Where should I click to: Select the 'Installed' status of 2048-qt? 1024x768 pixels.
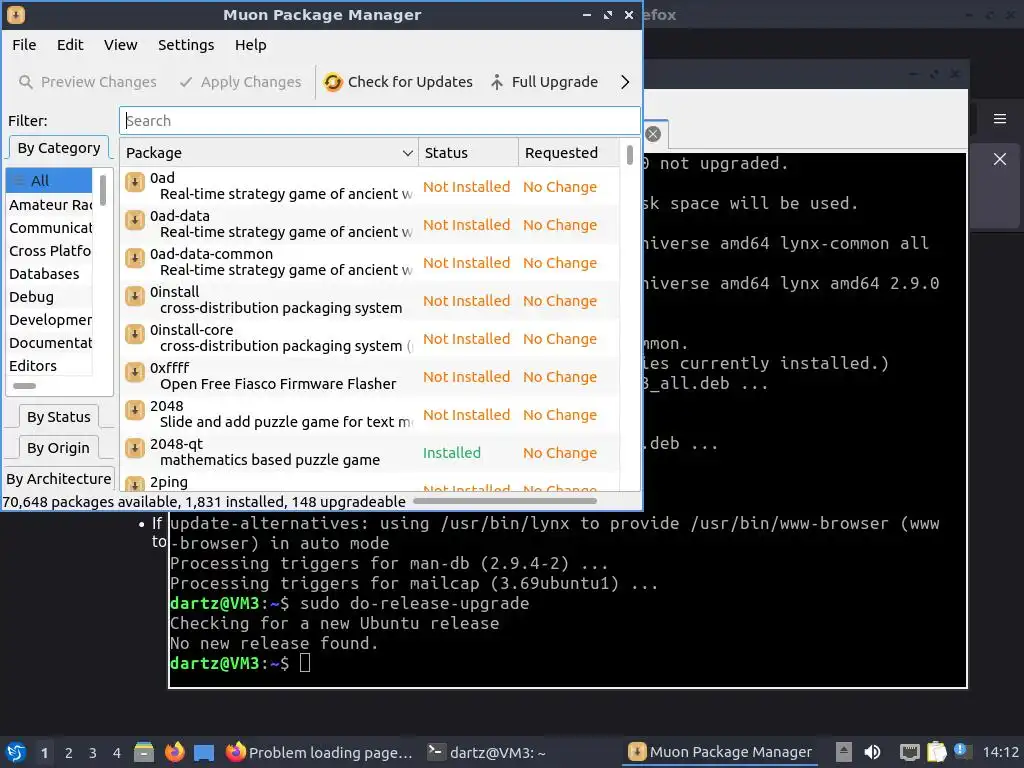tap(452, 453)
